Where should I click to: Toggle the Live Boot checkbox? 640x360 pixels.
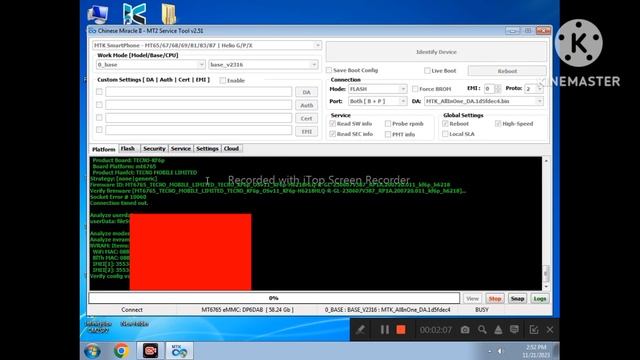(427, 71)
